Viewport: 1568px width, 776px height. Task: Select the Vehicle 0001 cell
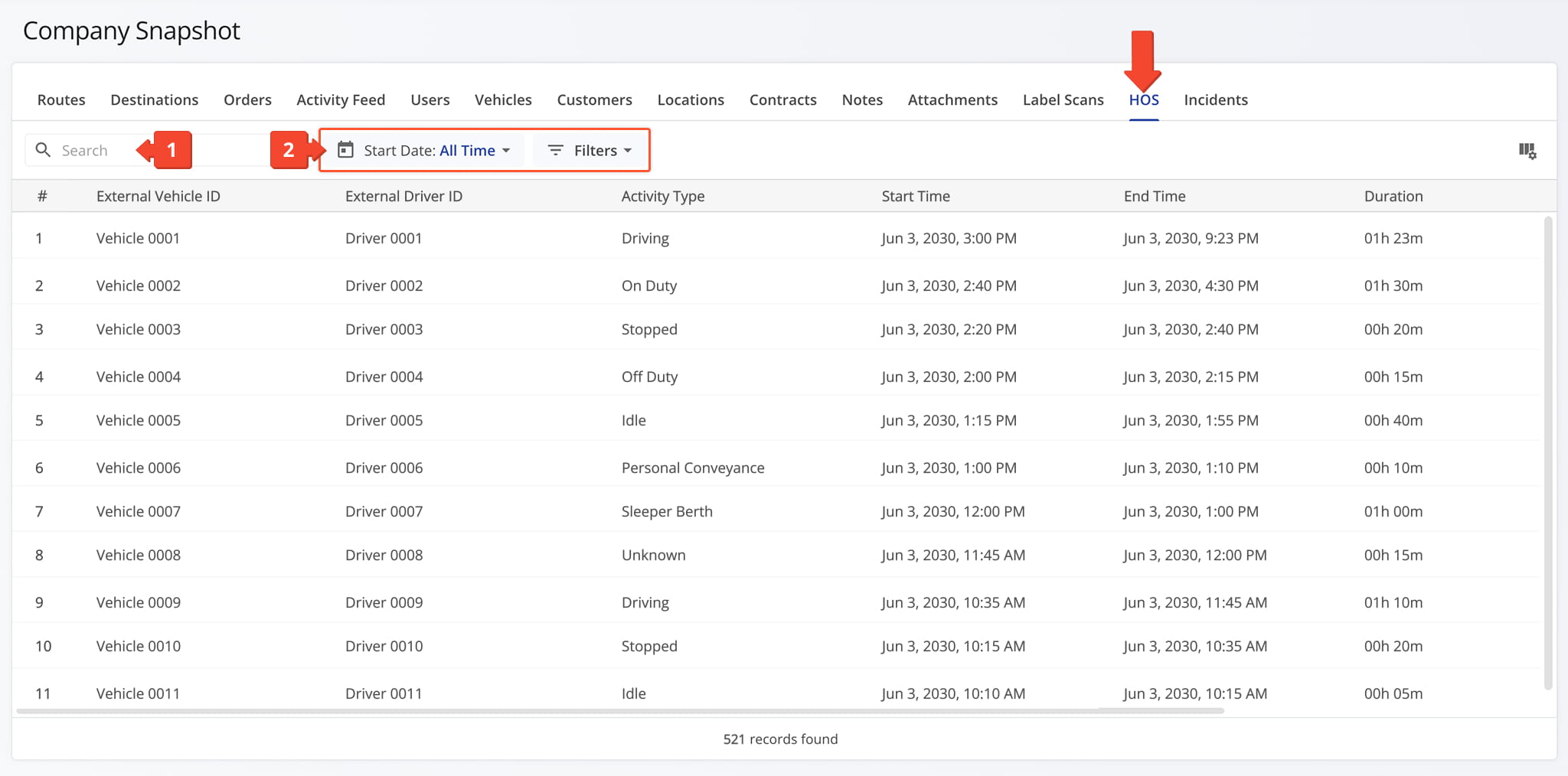(x=138, y=238)
